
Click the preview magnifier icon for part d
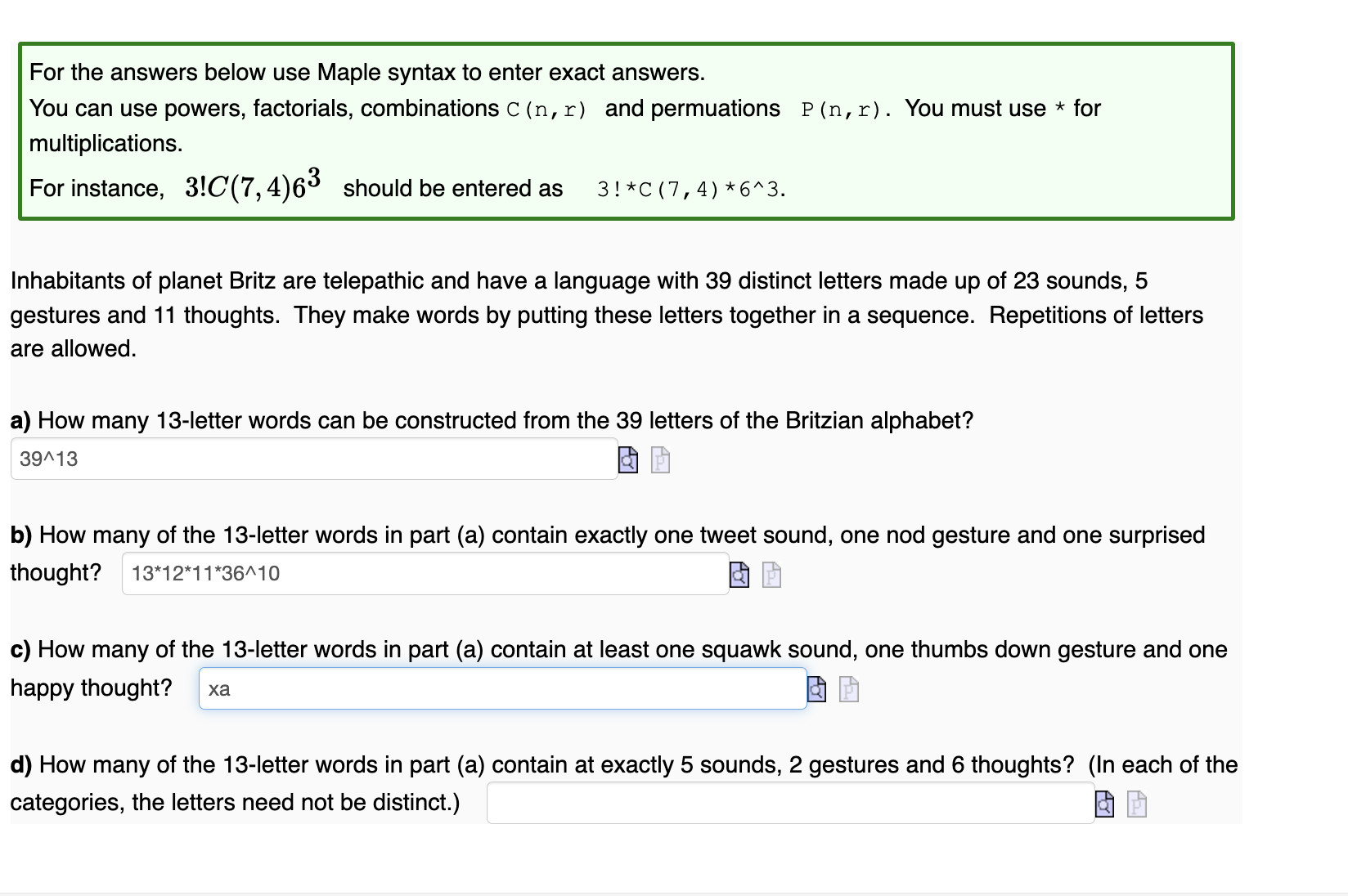[x=1105, y=804]
